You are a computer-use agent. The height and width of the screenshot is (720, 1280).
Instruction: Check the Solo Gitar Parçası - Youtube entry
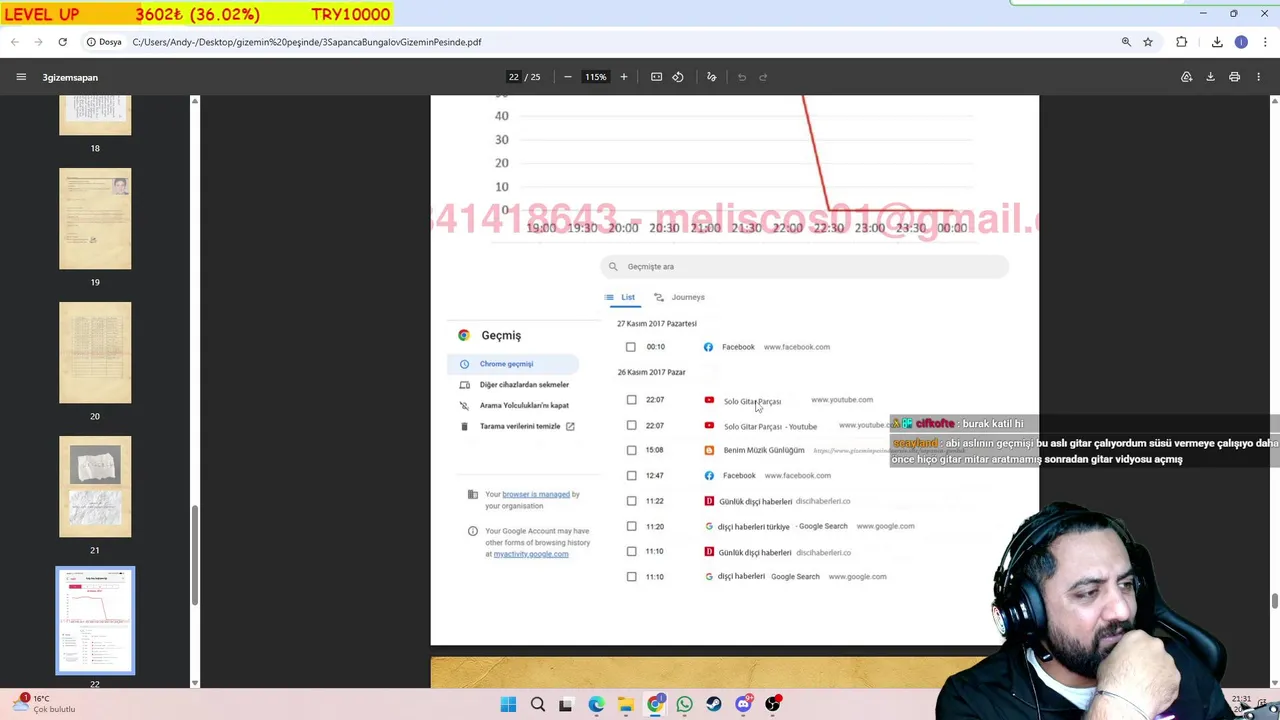click(631, 425)
